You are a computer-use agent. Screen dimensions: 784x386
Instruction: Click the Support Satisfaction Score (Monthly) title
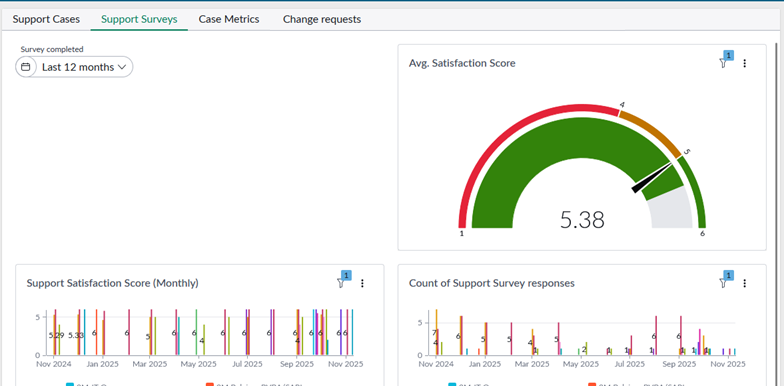[112, 284]
